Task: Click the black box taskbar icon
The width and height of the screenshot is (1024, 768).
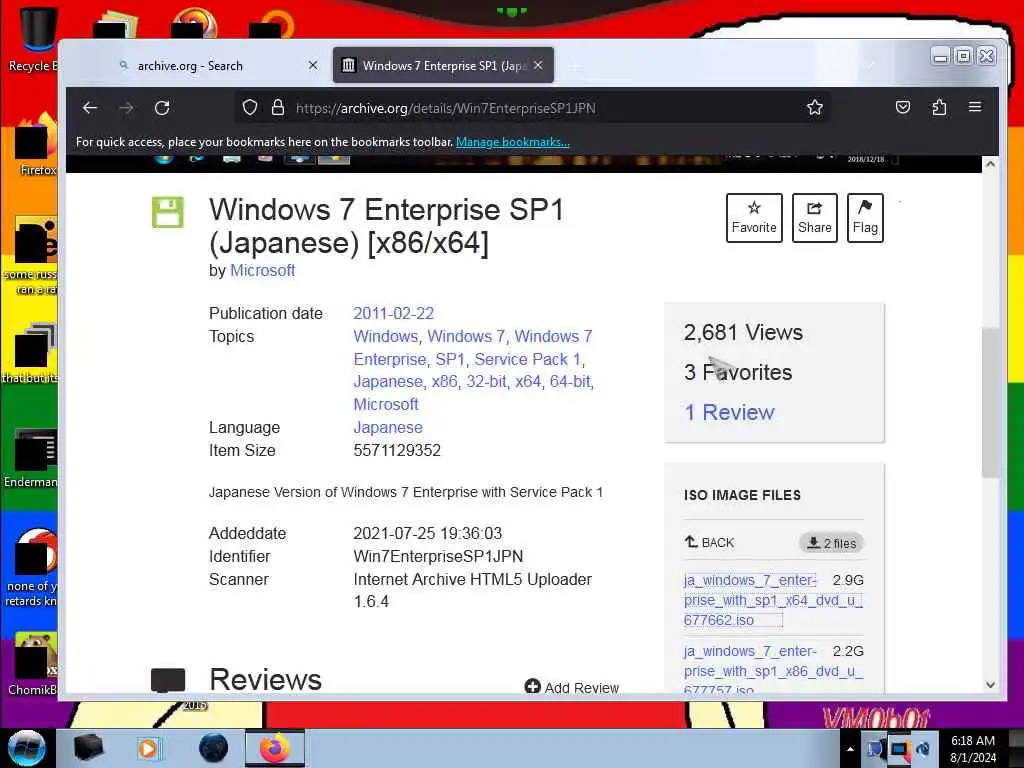Action: (x=88, y=748)
